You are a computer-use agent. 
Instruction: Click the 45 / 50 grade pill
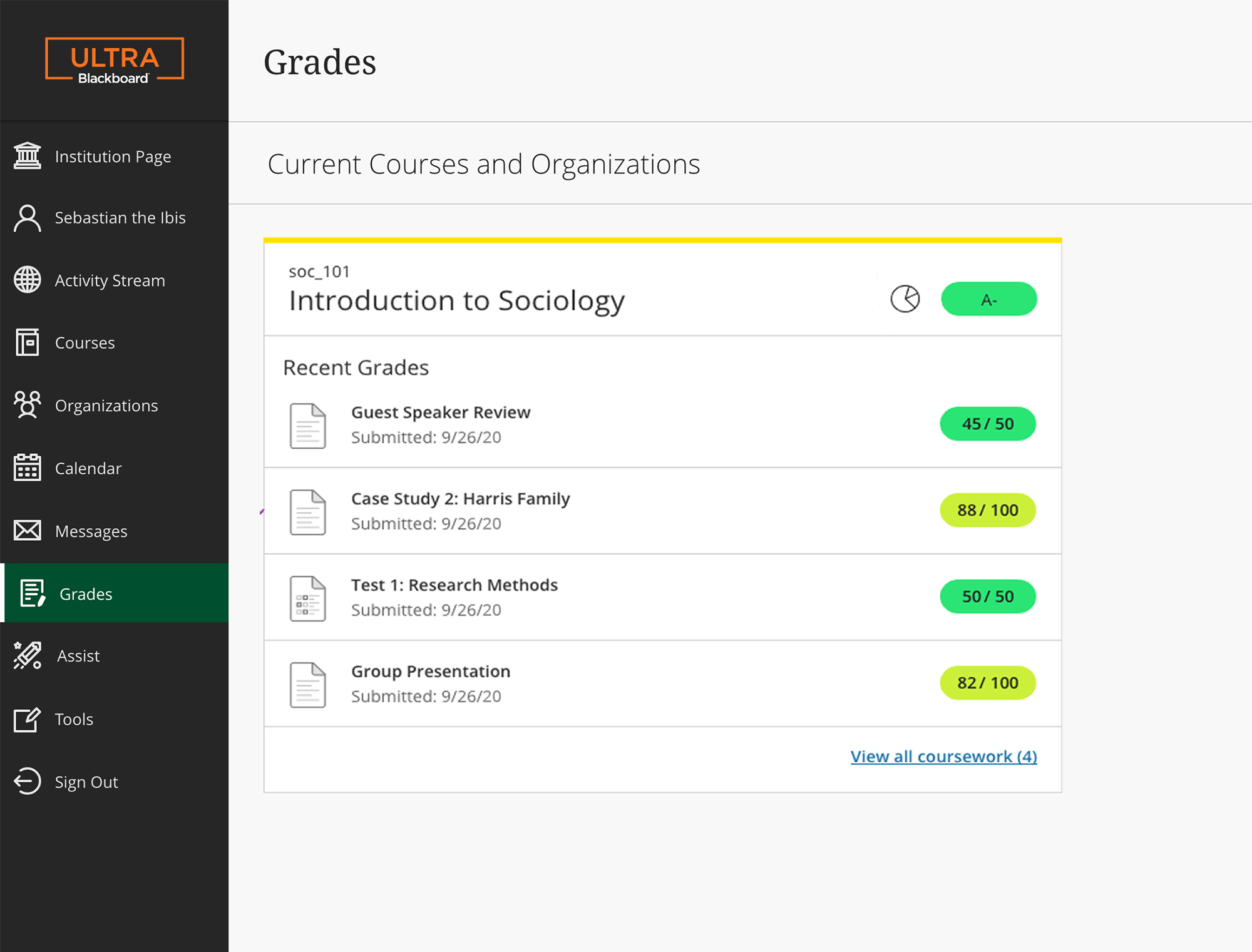tap(988, 424)
